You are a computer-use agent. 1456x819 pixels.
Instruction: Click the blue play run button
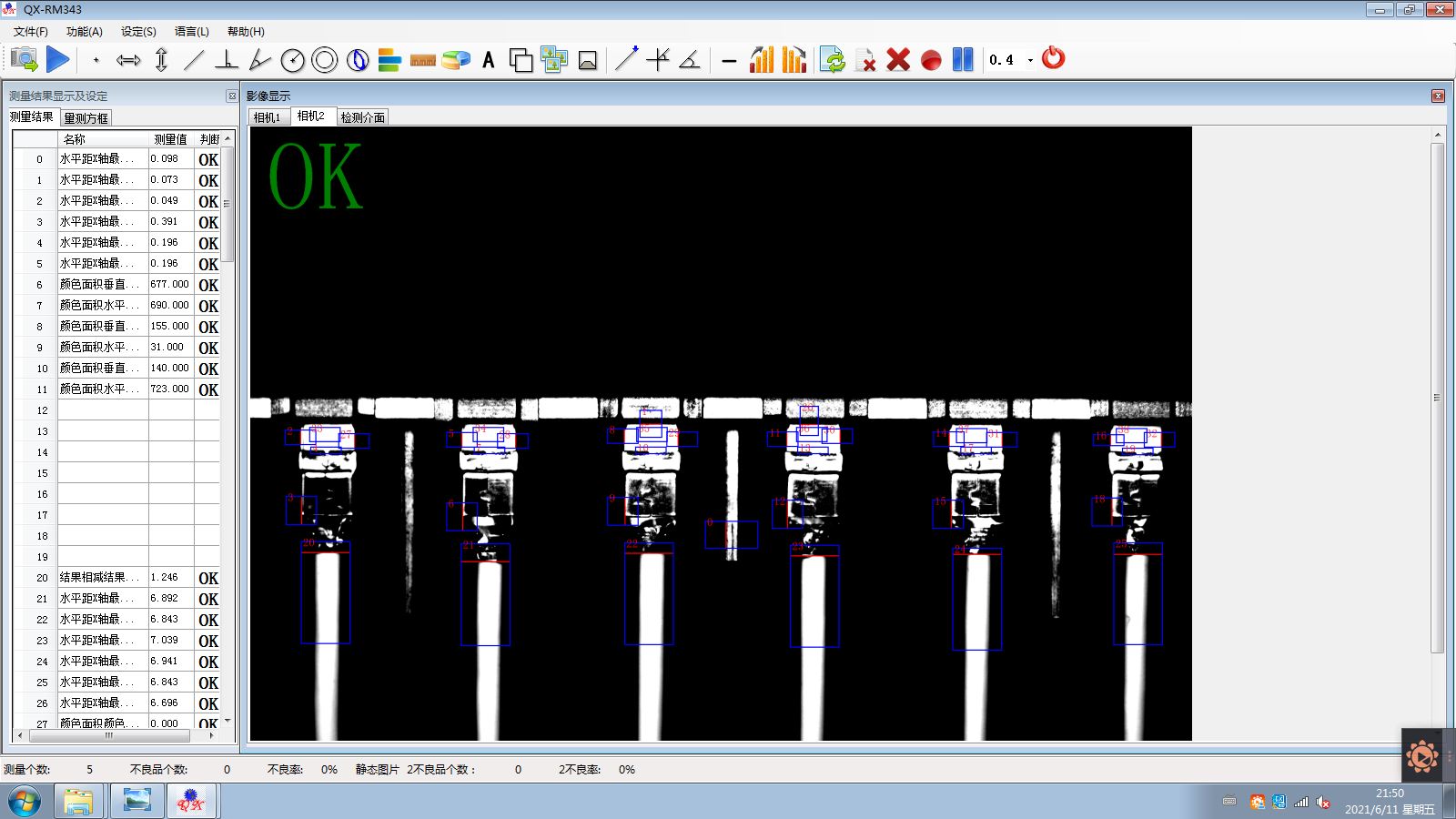[x=58, y=60]
